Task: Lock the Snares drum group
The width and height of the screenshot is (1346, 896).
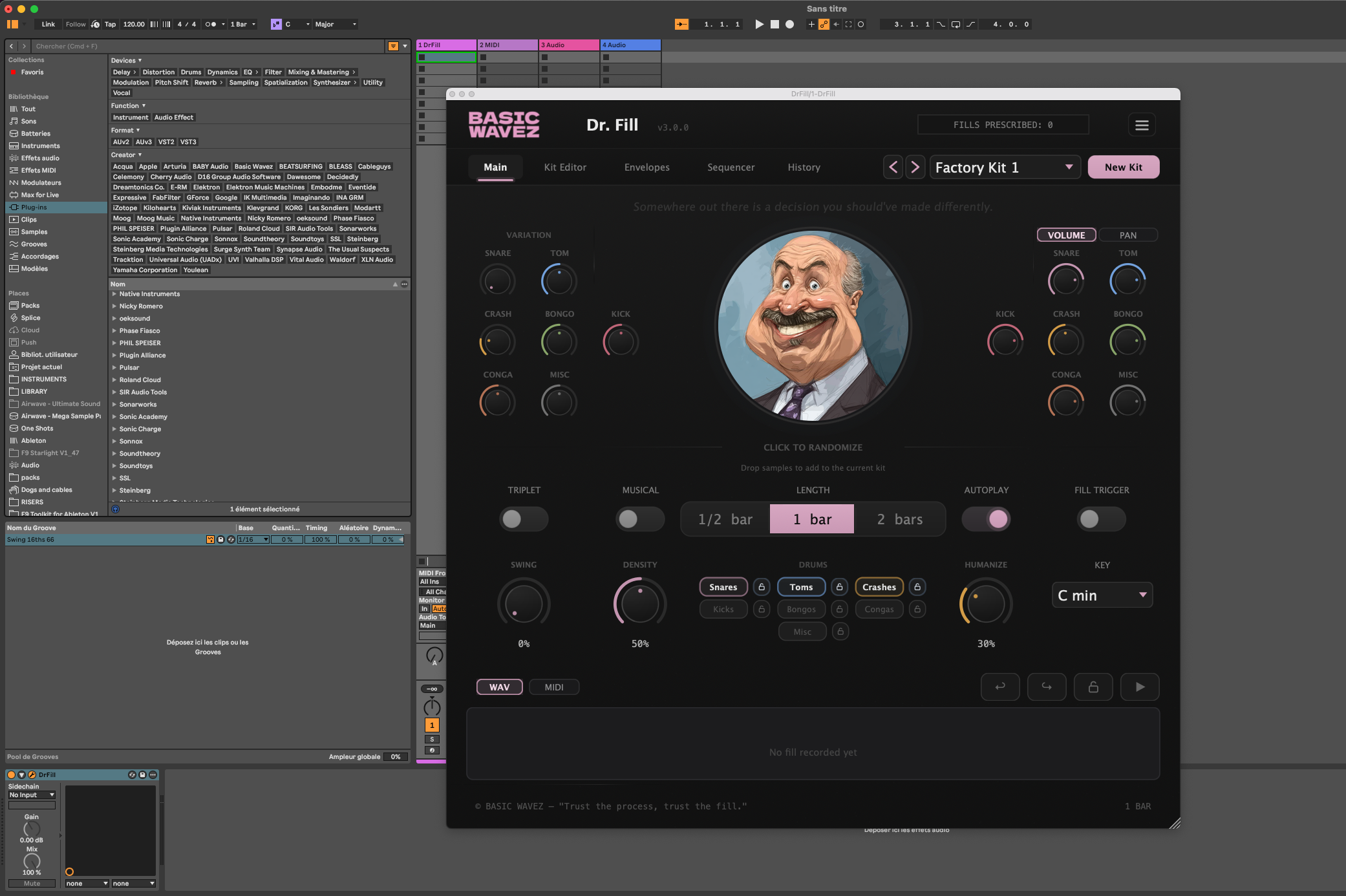Action: pos(762,587)
